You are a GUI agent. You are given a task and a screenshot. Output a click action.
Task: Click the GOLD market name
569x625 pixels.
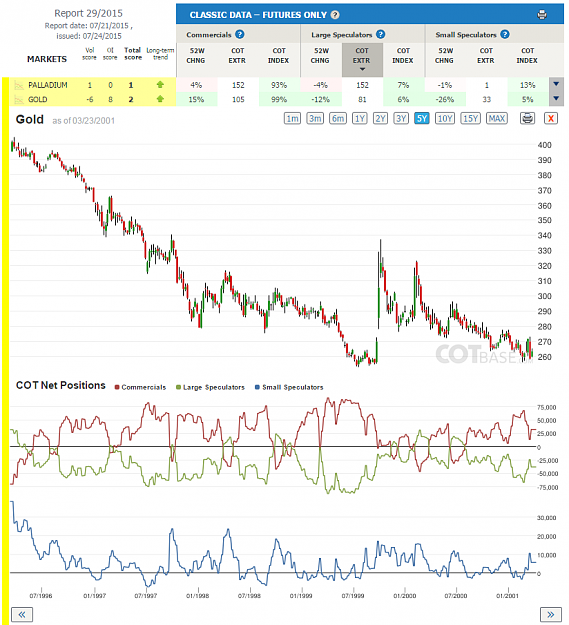click(37, 99)
